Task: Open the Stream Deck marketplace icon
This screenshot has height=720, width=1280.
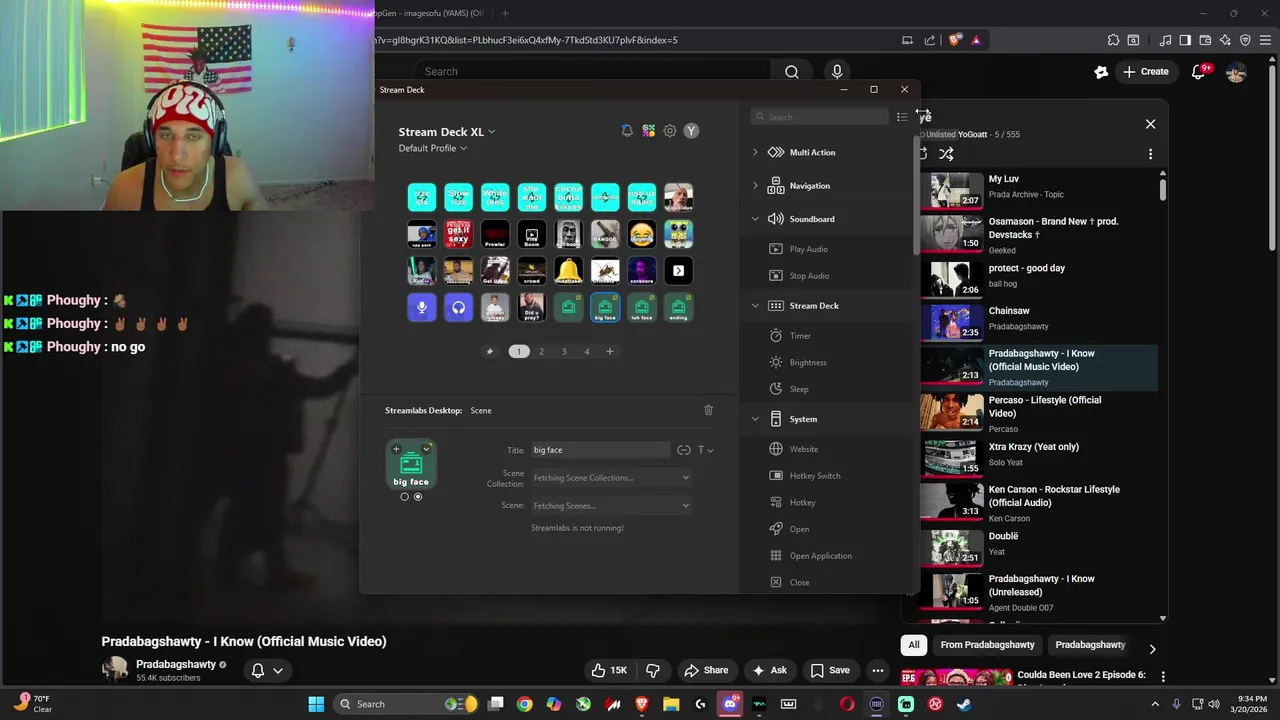Action: pos(649,131)
